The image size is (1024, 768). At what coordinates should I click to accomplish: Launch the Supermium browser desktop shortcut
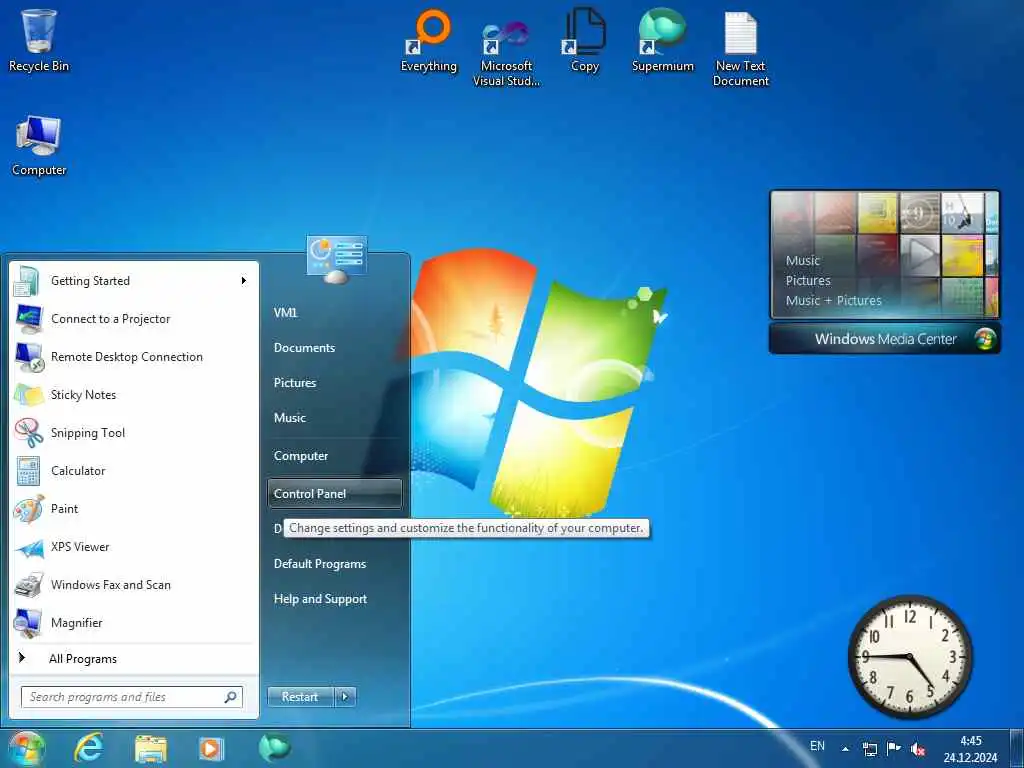point(662,40)
